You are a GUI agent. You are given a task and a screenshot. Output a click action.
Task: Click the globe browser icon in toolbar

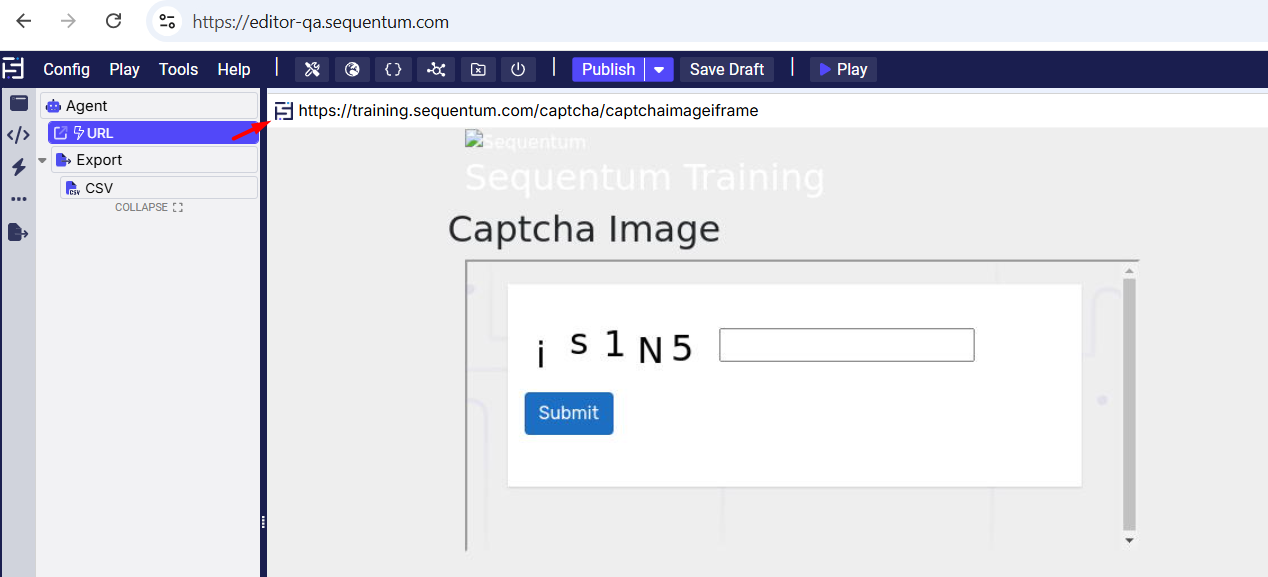[352, 69]
